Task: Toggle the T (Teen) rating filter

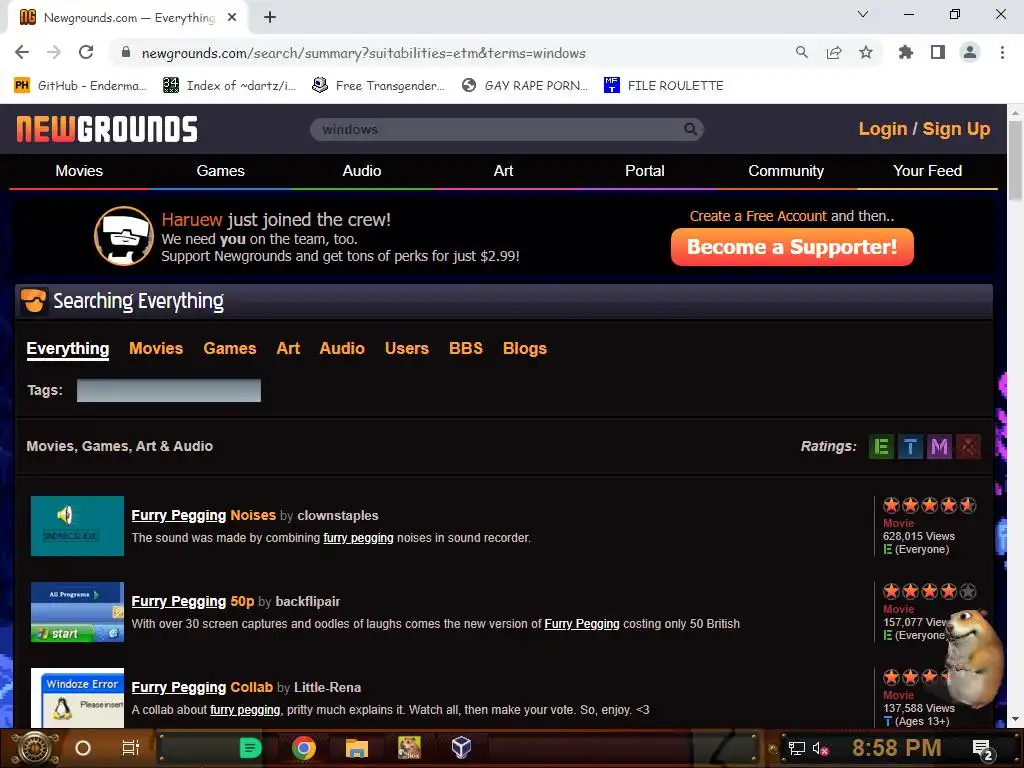Action: [910, 447]
